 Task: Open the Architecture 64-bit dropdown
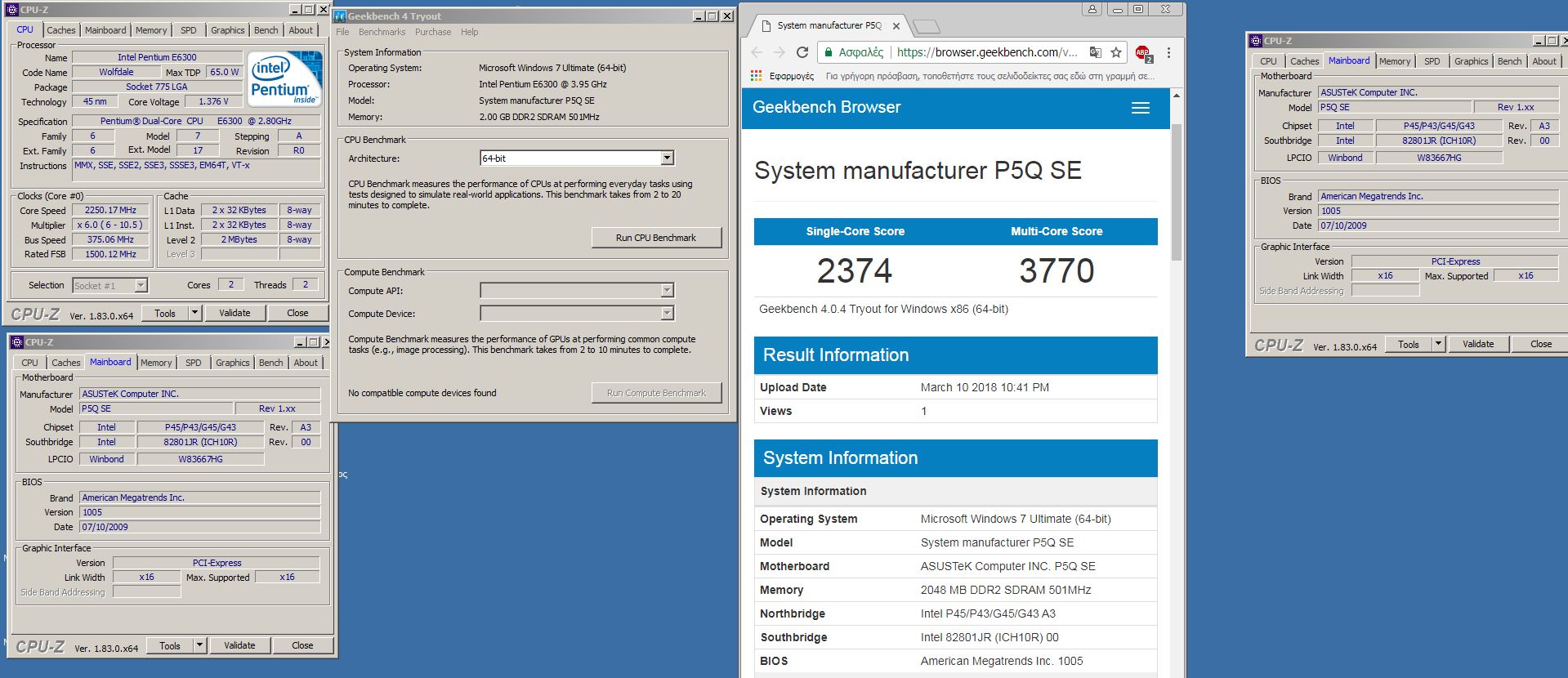pyautogui.click(x=667, y=158)
